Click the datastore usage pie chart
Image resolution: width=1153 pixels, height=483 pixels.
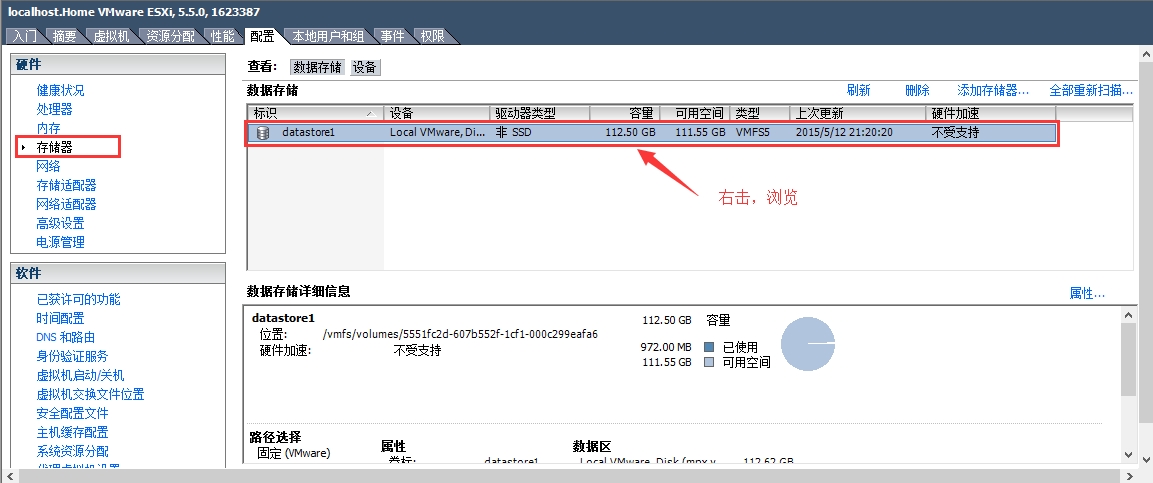[808, 343]
